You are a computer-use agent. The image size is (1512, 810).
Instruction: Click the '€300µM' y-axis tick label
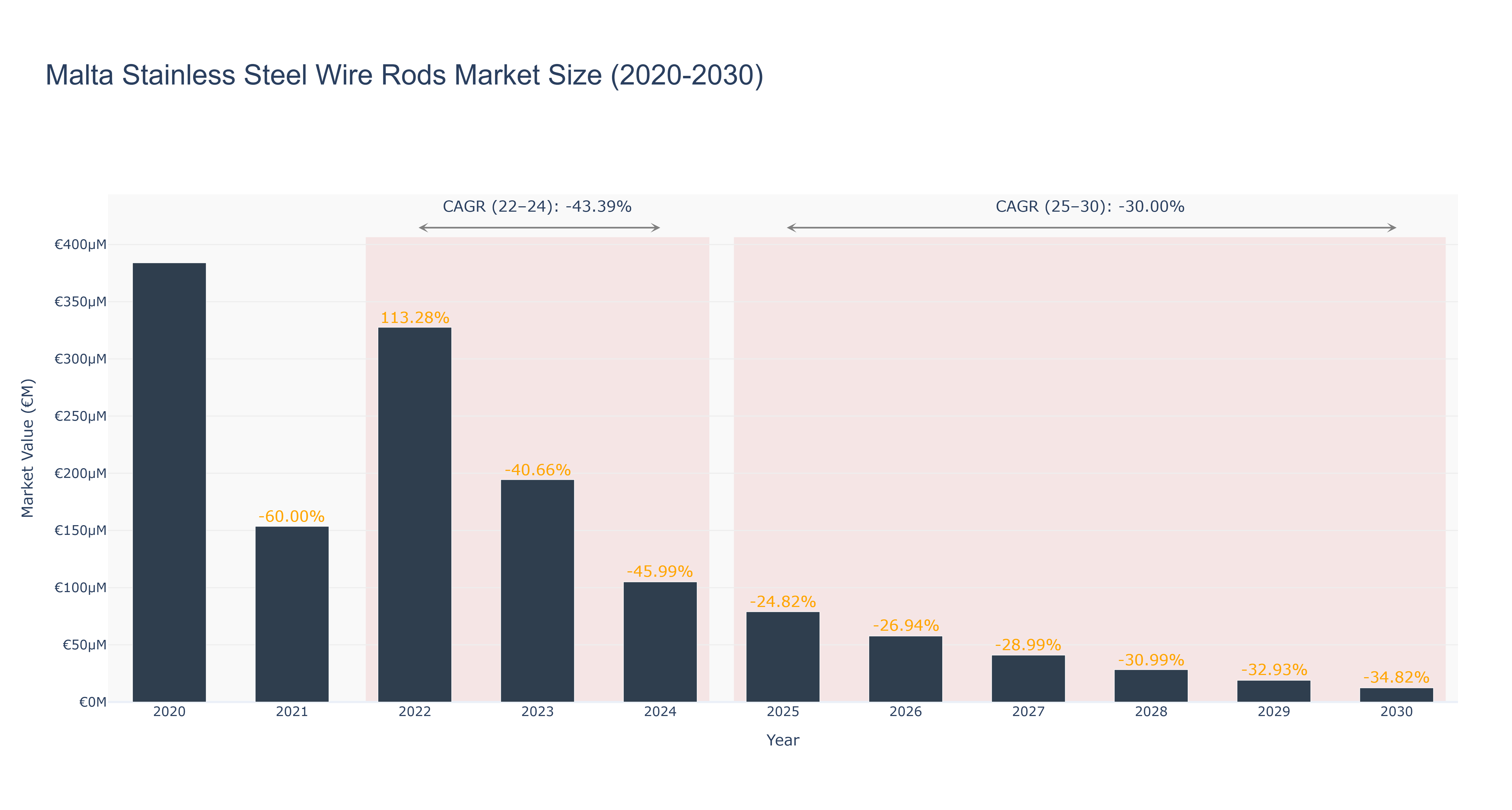(80, 359)
